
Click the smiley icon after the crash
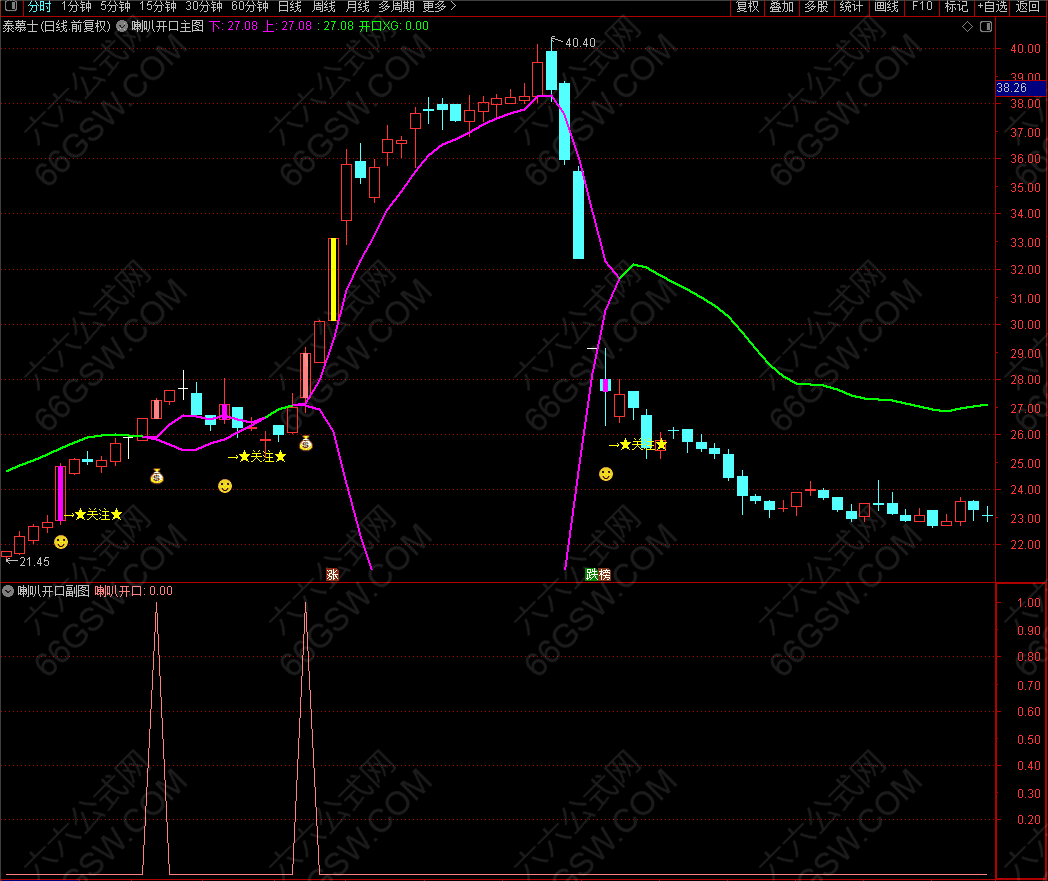[x=606, y=474]
